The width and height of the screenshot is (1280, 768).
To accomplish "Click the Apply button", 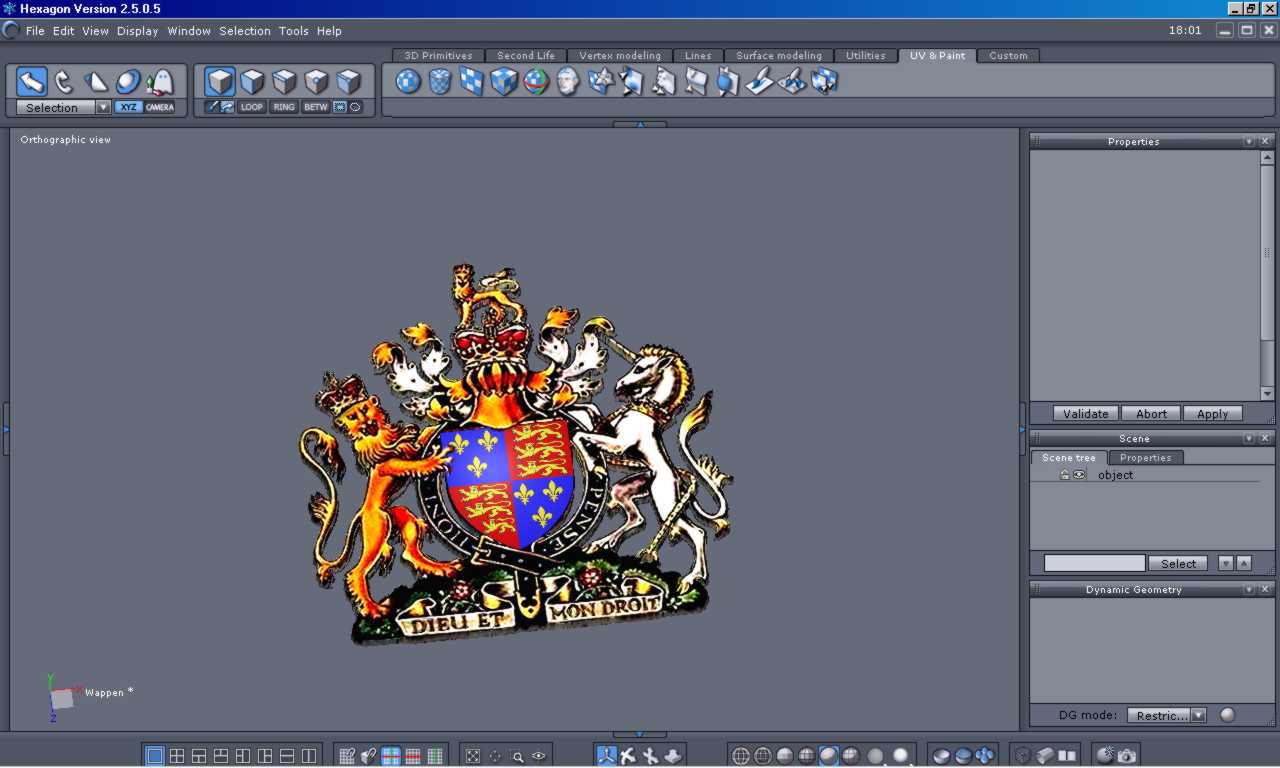I will click(1213, 414).
